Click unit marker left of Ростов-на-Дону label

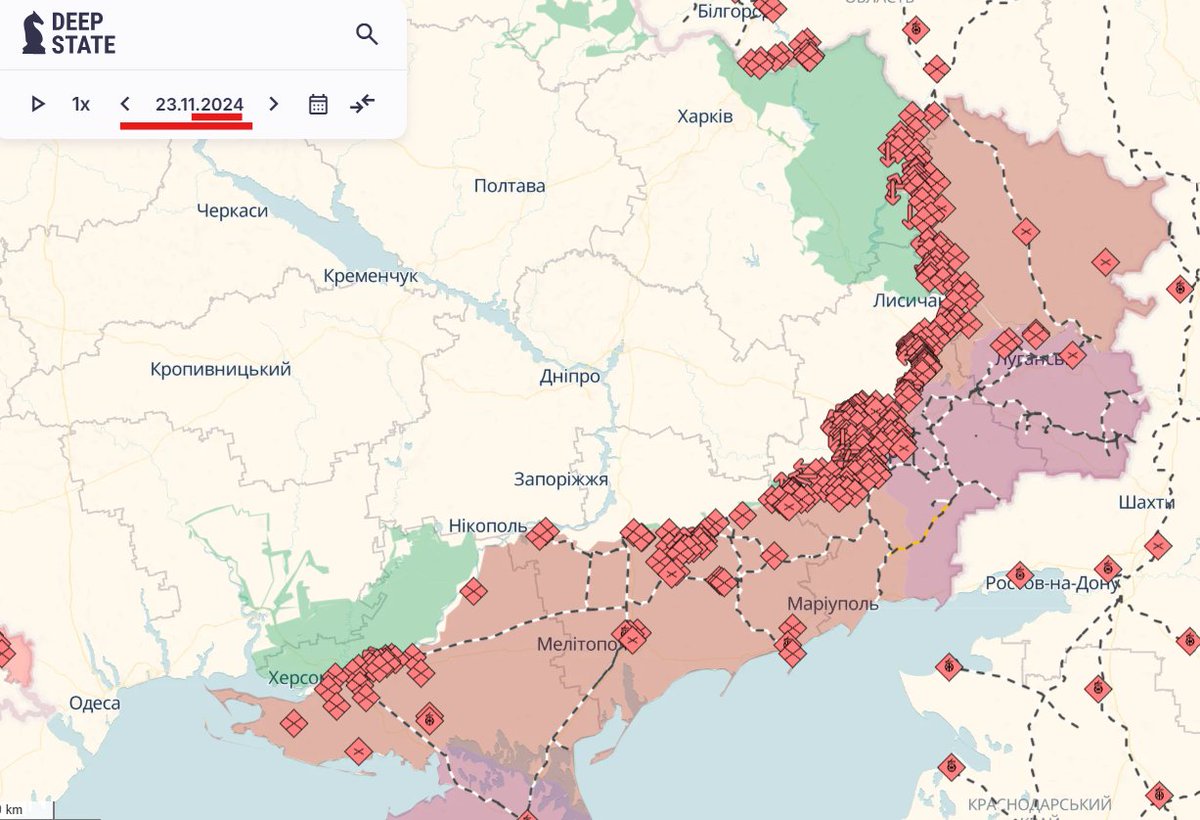[x=1019, y=575]
